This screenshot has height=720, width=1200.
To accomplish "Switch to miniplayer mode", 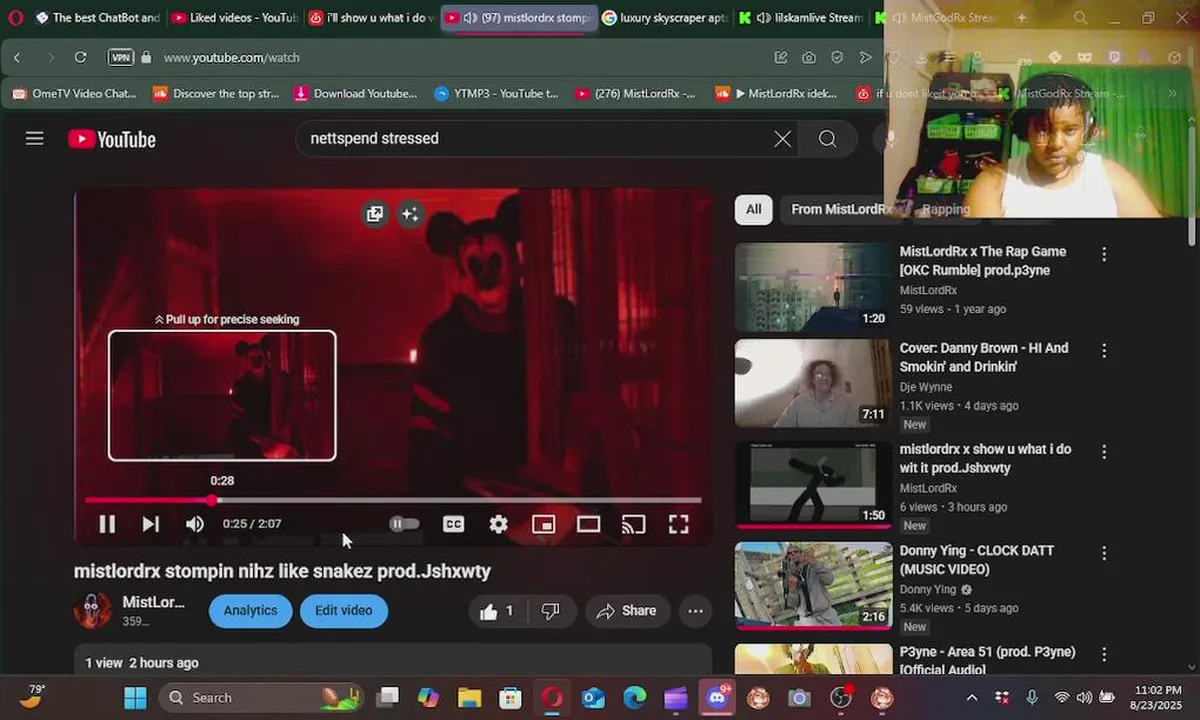I will 543,524.
